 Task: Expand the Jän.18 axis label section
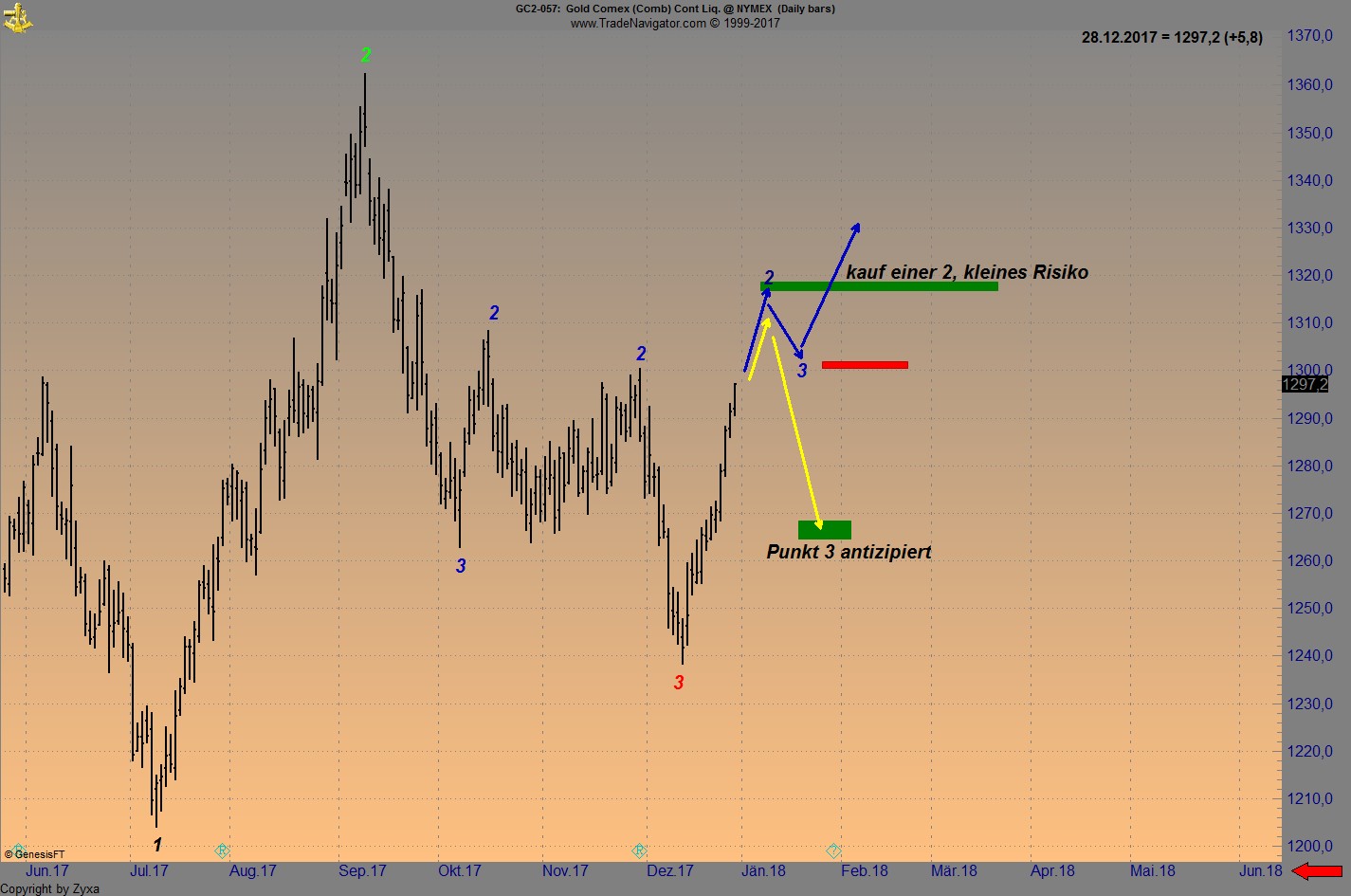point(763,870)
